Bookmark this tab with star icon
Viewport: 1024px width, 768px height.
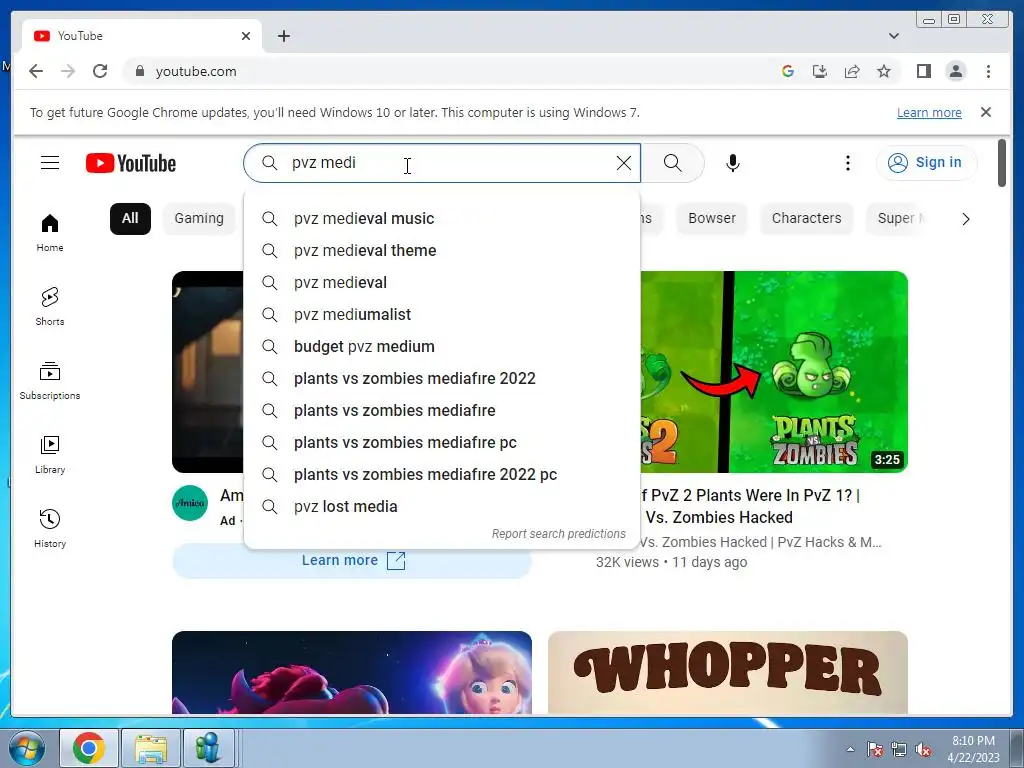pos(884,71)
